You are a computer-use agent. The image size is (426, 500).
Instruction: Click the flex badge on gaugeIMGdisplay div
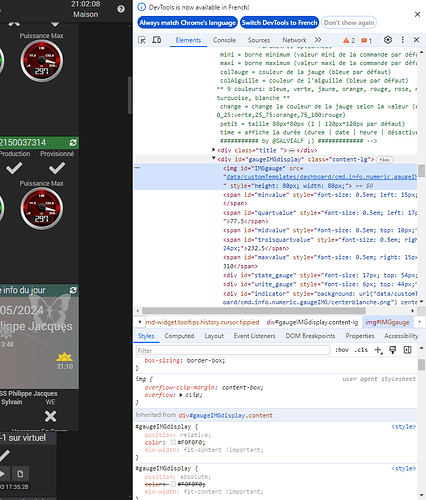[384, 160]
